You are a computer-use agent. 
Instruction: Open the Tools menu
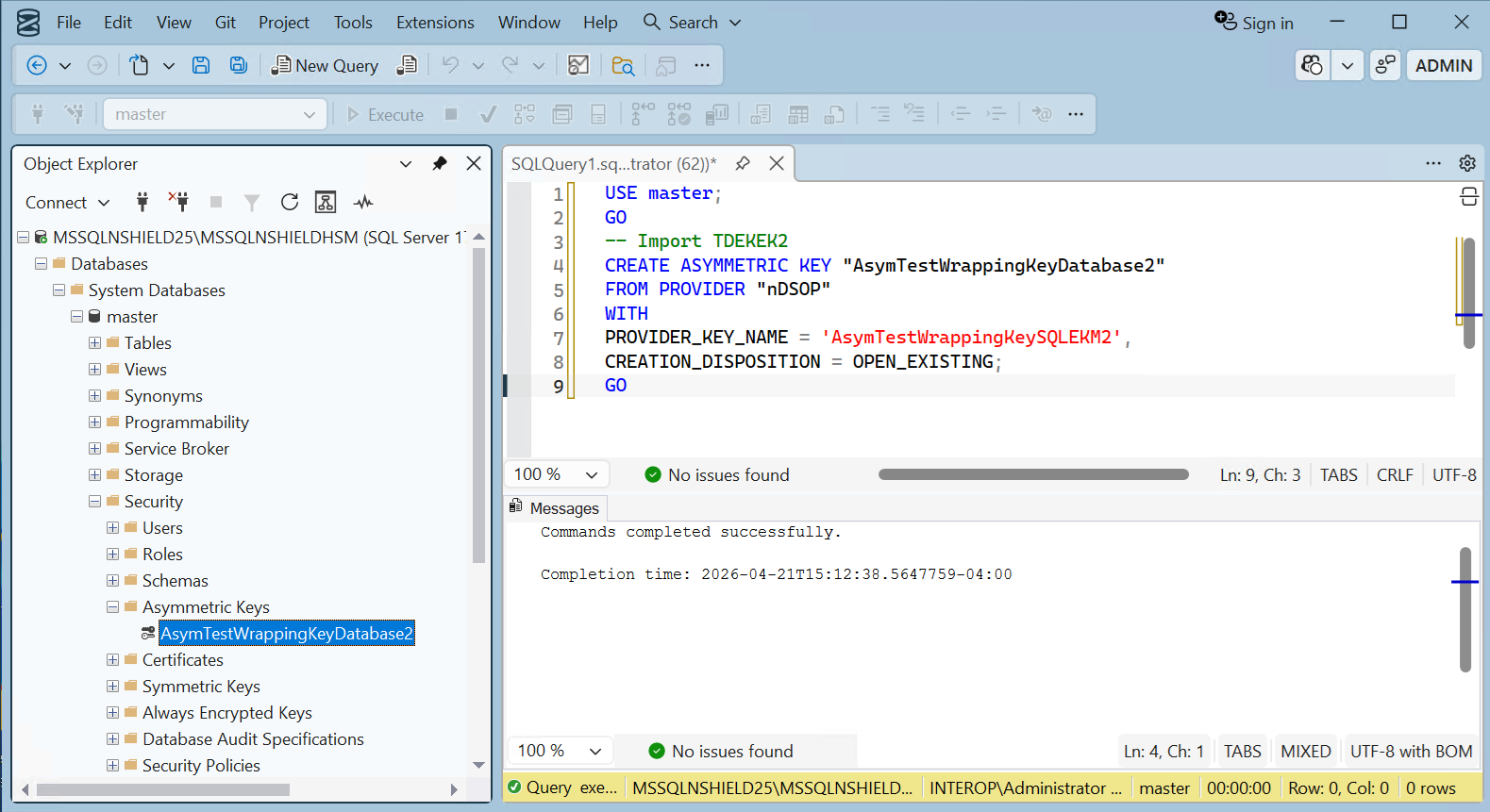tap(353, 22)
